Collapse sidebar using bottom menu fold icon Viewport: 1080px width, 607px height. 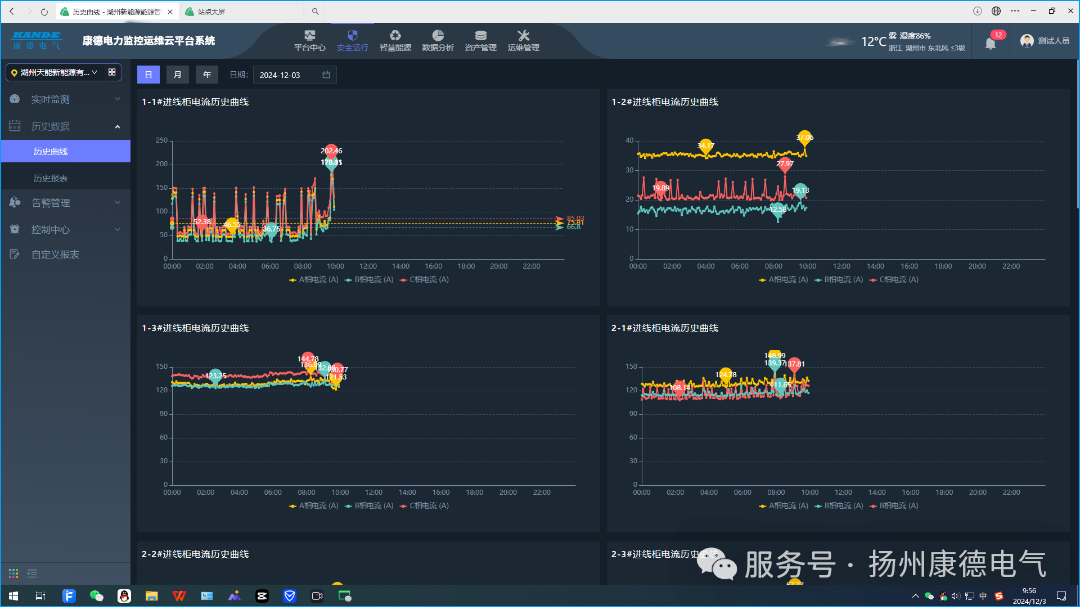(x=33, y=573)
